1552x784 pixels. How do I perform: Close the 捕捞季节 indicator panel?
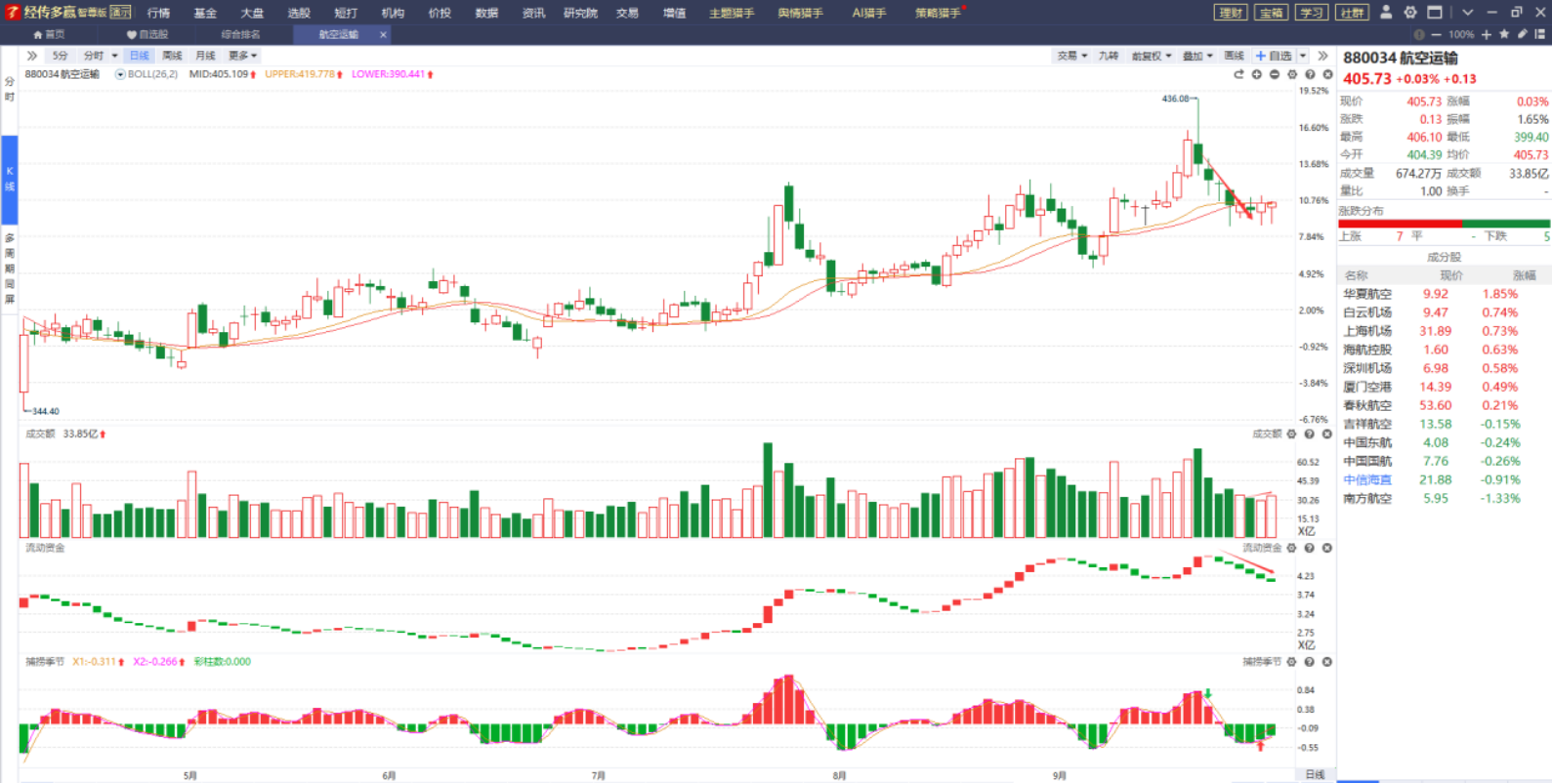(x=1327, y=662)
